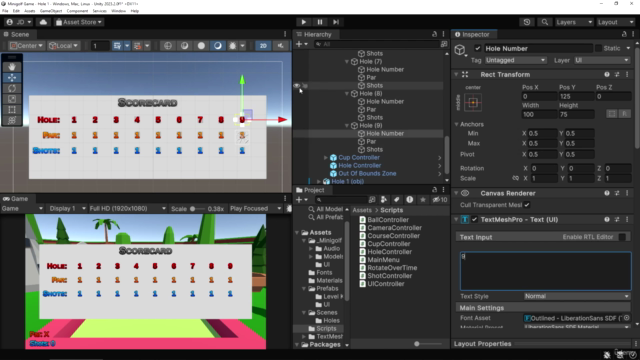Click Project search by type icon

(x=383, y=200)
